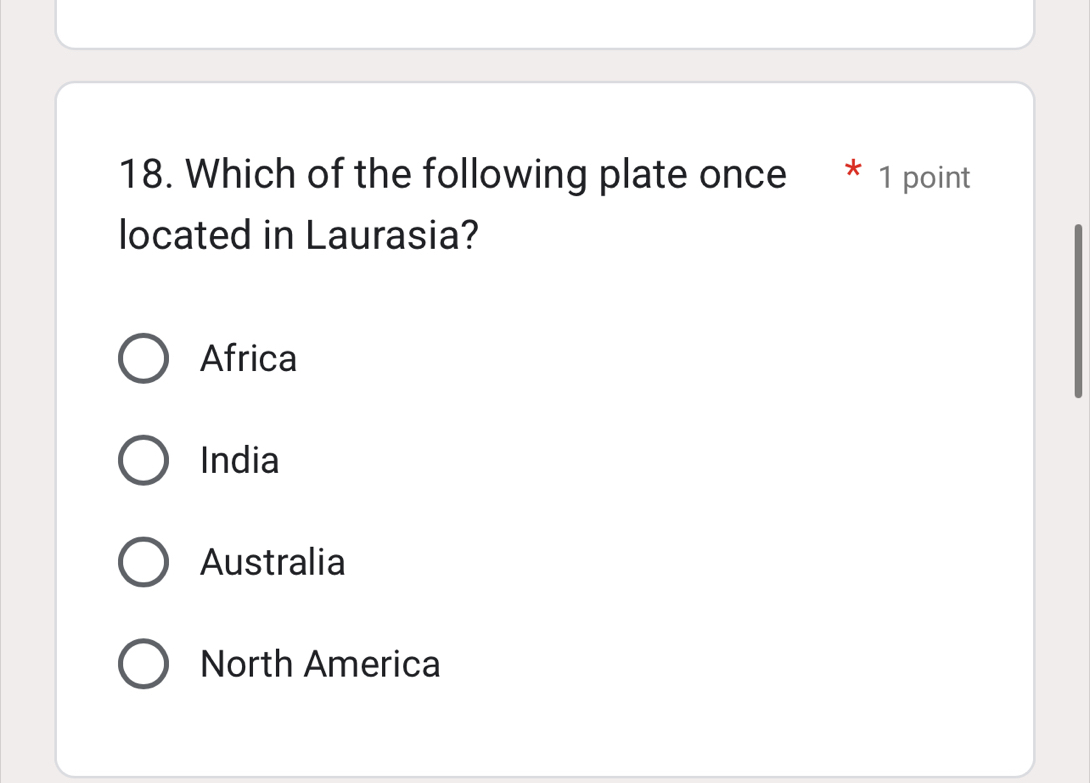Click the "1 point" label
This screenshot has height=783, width=1090.
click(x=924, y=178)
